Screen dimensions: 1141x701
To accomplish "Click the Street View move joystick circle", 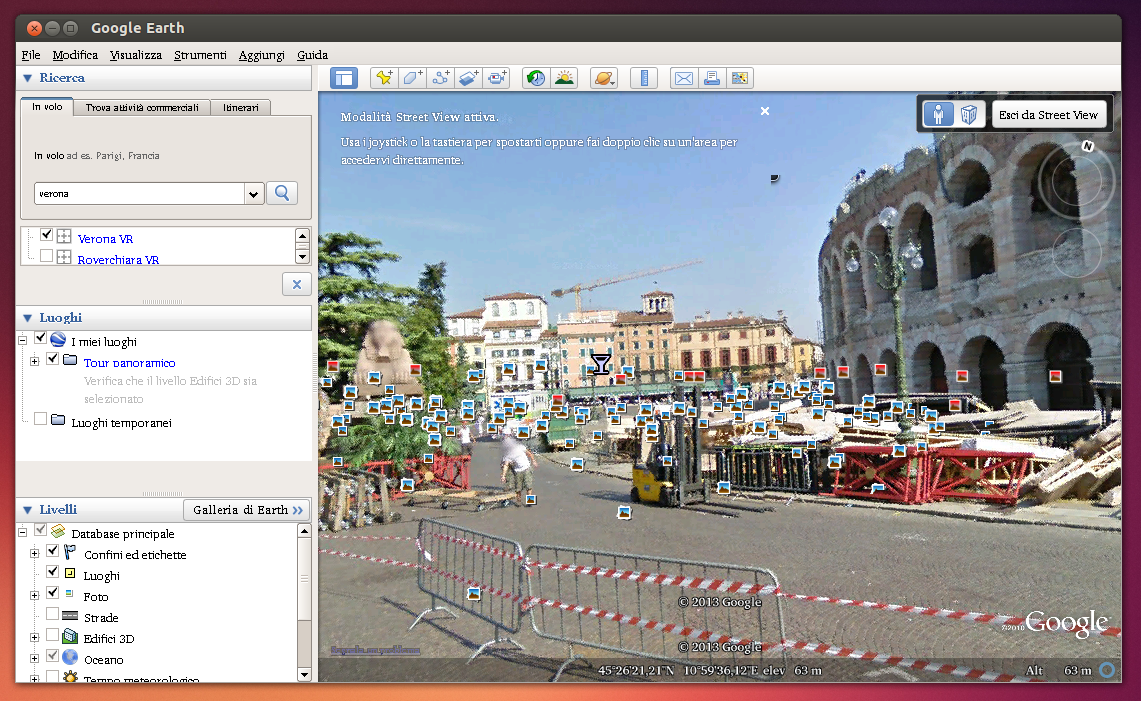I will [x=1077, y=252].
